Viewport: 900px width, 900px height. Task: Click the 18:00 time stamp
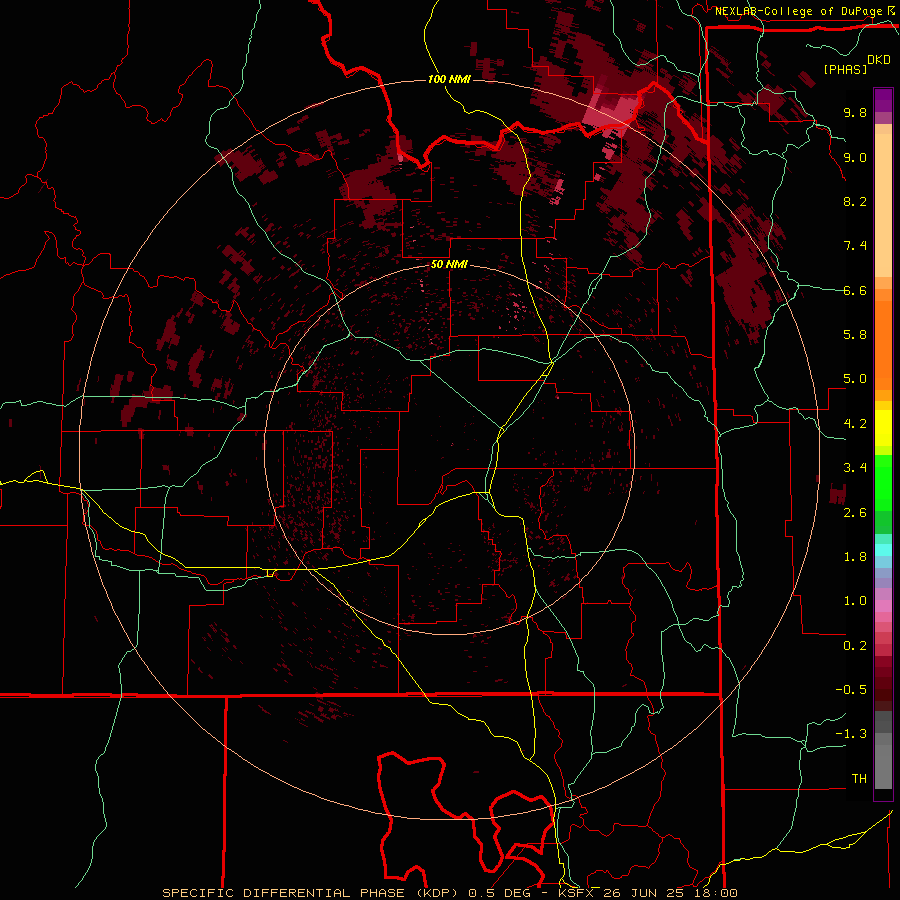tap(714, 893)
